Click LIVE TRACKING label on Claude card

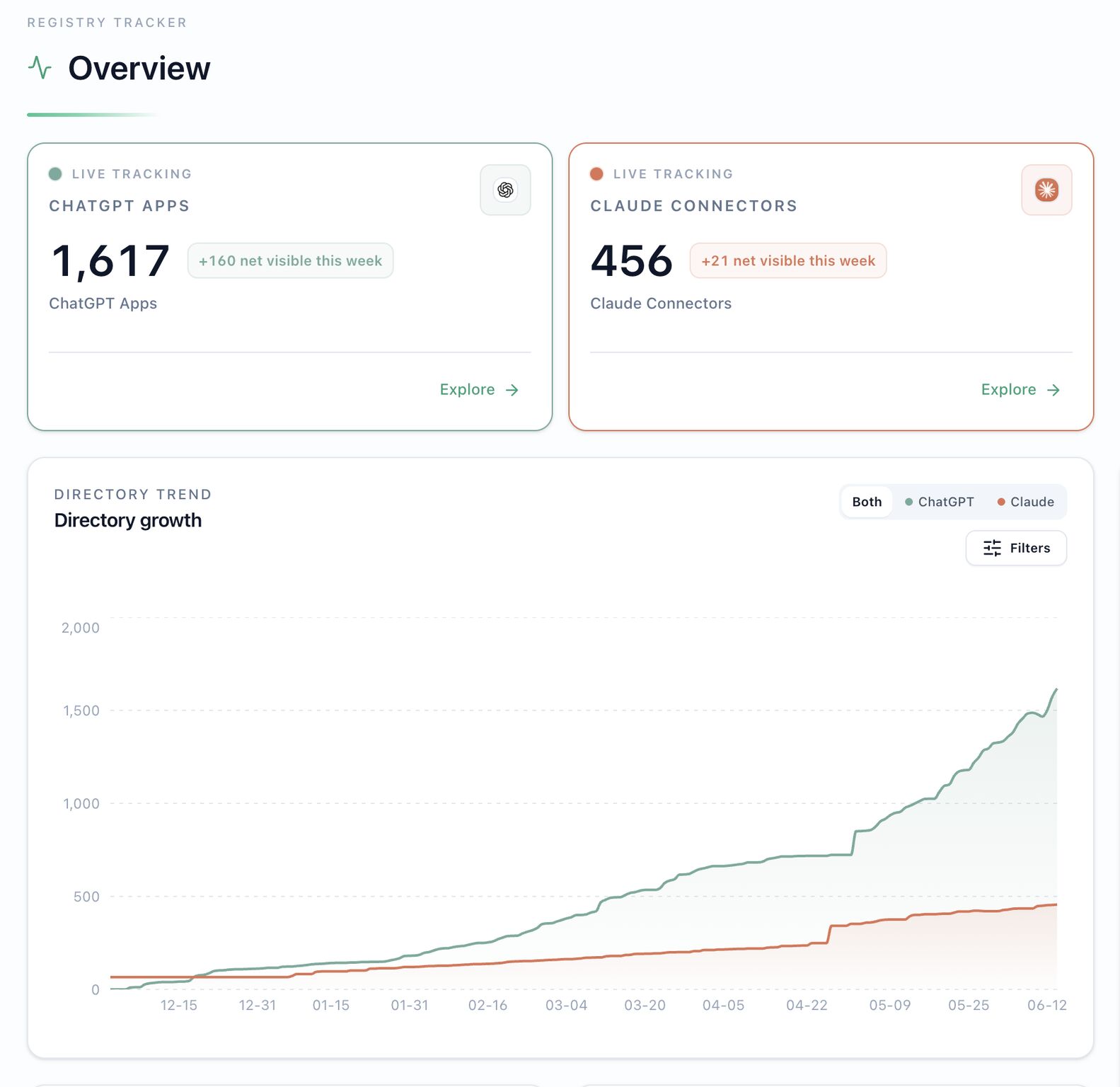(x=673, y=174)
